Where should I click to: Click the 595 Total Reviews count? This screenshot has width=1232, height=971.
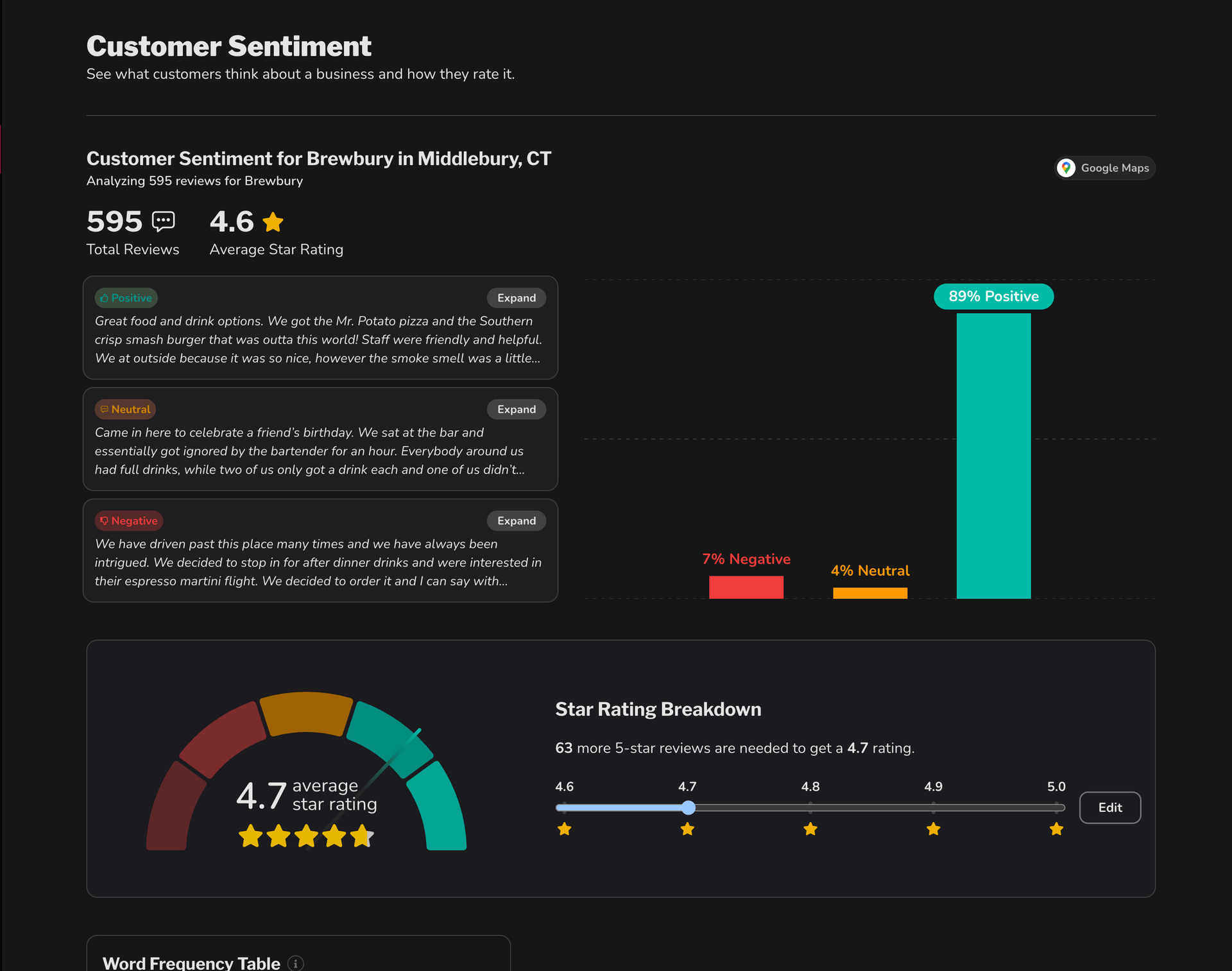115,221
